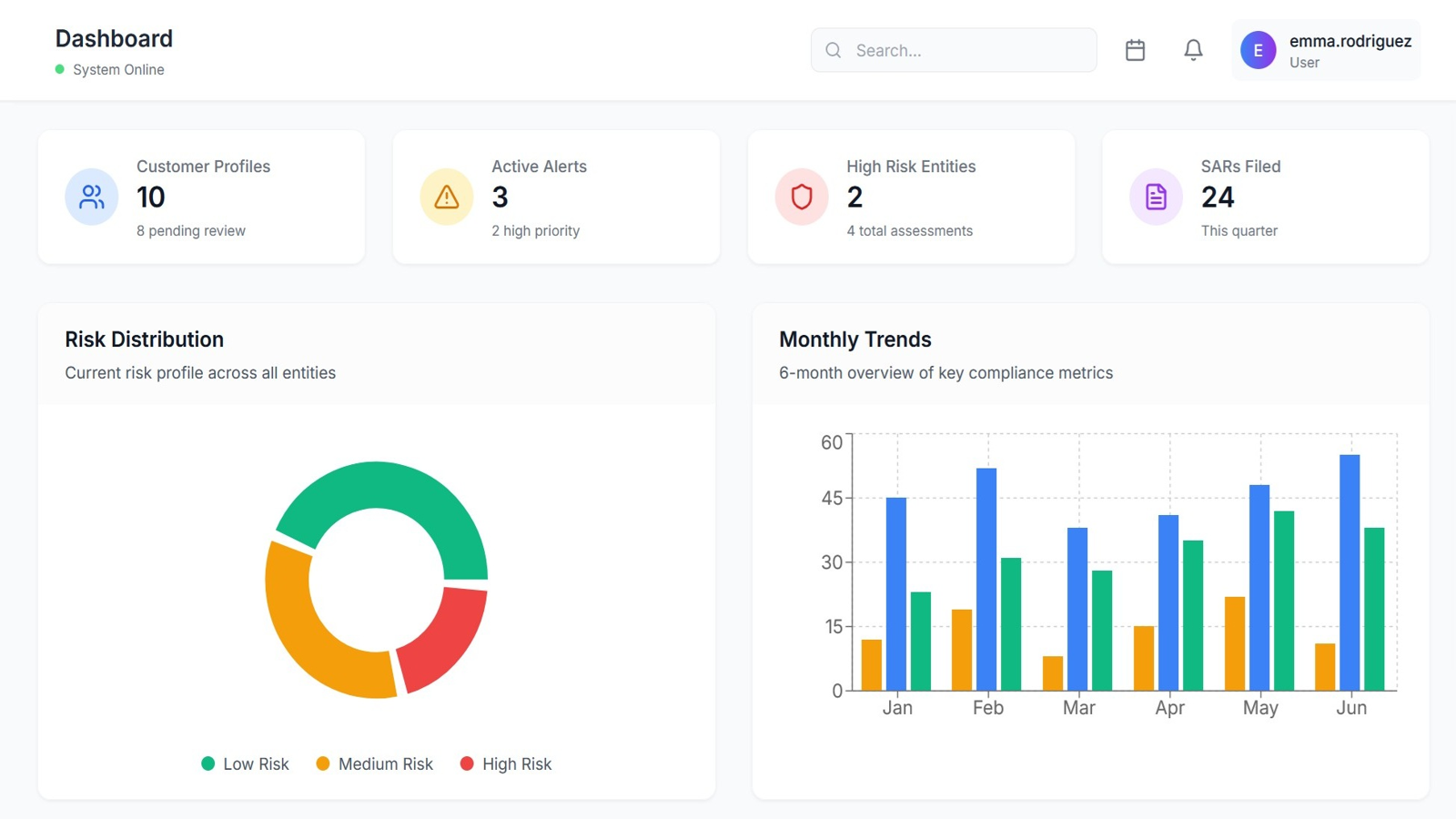Screen dimensions: 1456x819
Task: Click the Active Alerts warning triangle icon
Action: tap(447, 197)
